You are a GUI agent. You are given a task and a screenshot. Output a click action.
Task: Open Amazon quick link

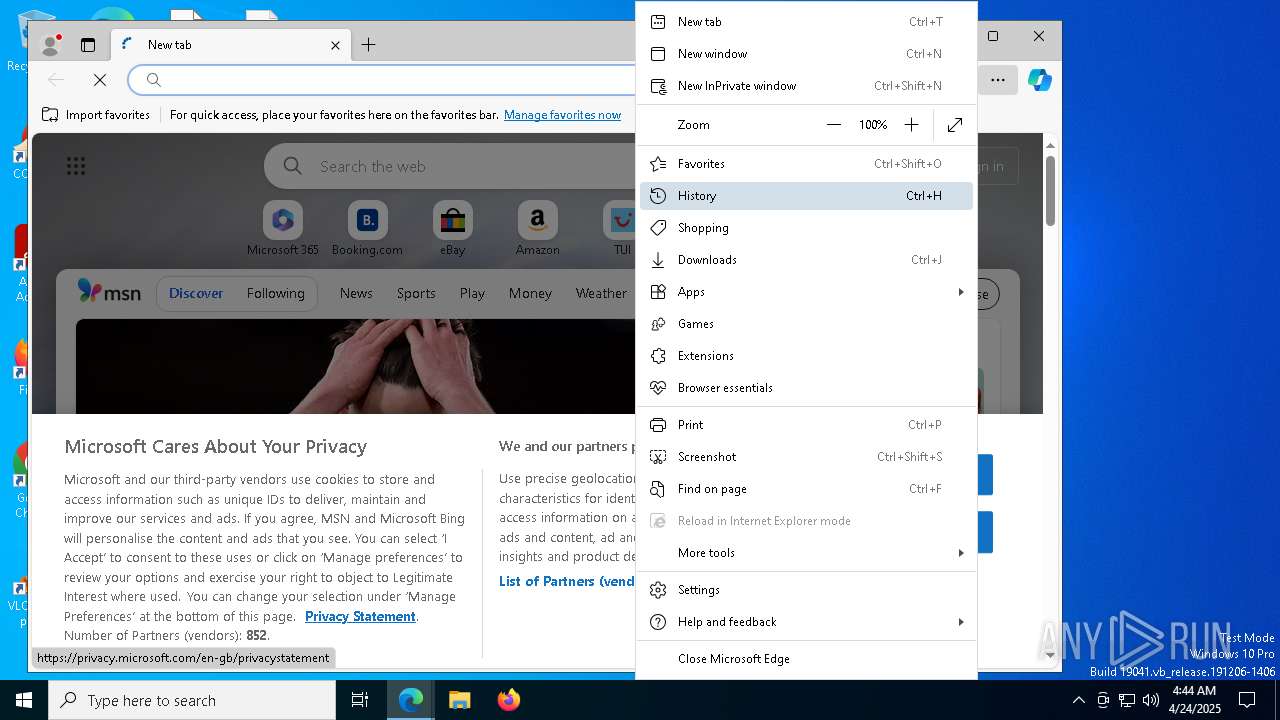coord(537,229)
